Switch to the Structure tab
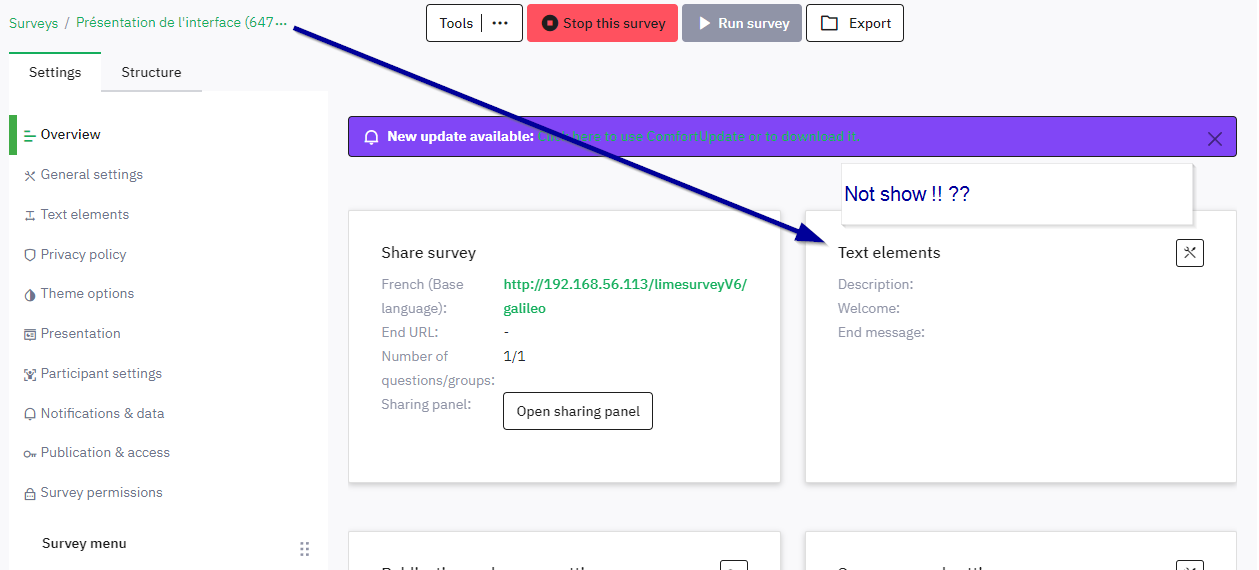The image size is (1259, 570). coord(151,72)
